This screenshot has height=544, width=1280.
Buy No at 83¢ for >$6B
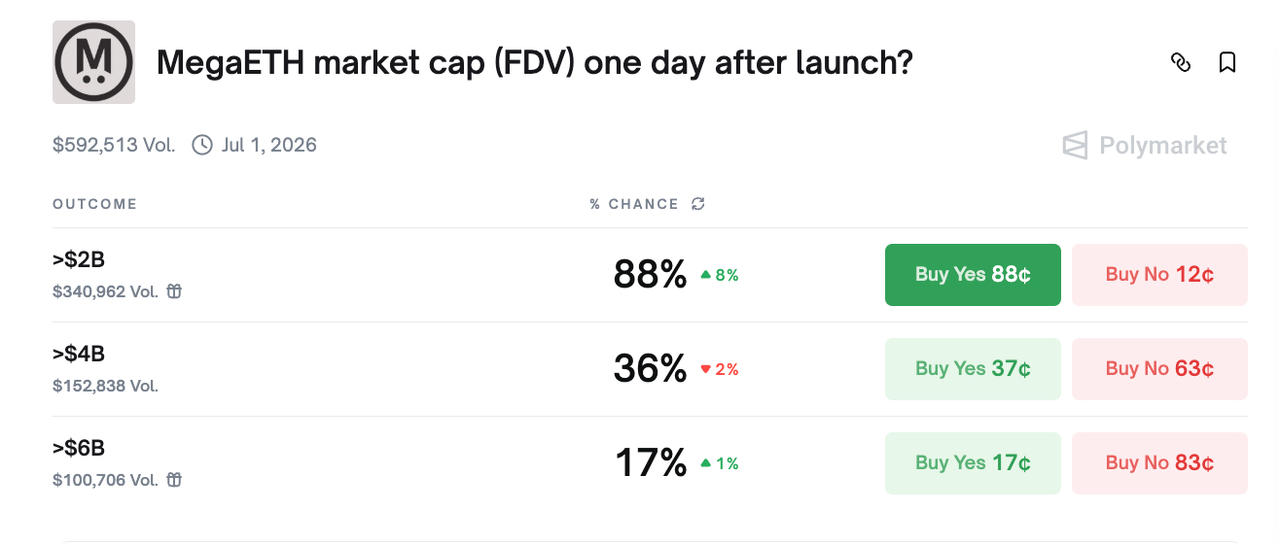(x=1159, y=463)
